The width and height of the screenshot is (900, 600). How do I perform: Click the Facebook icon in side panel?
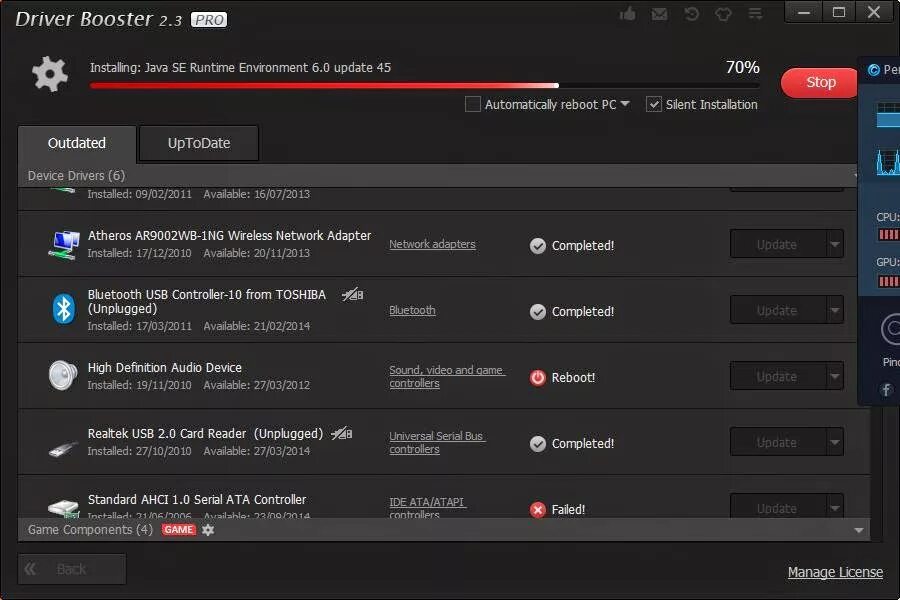coord(886,390)
